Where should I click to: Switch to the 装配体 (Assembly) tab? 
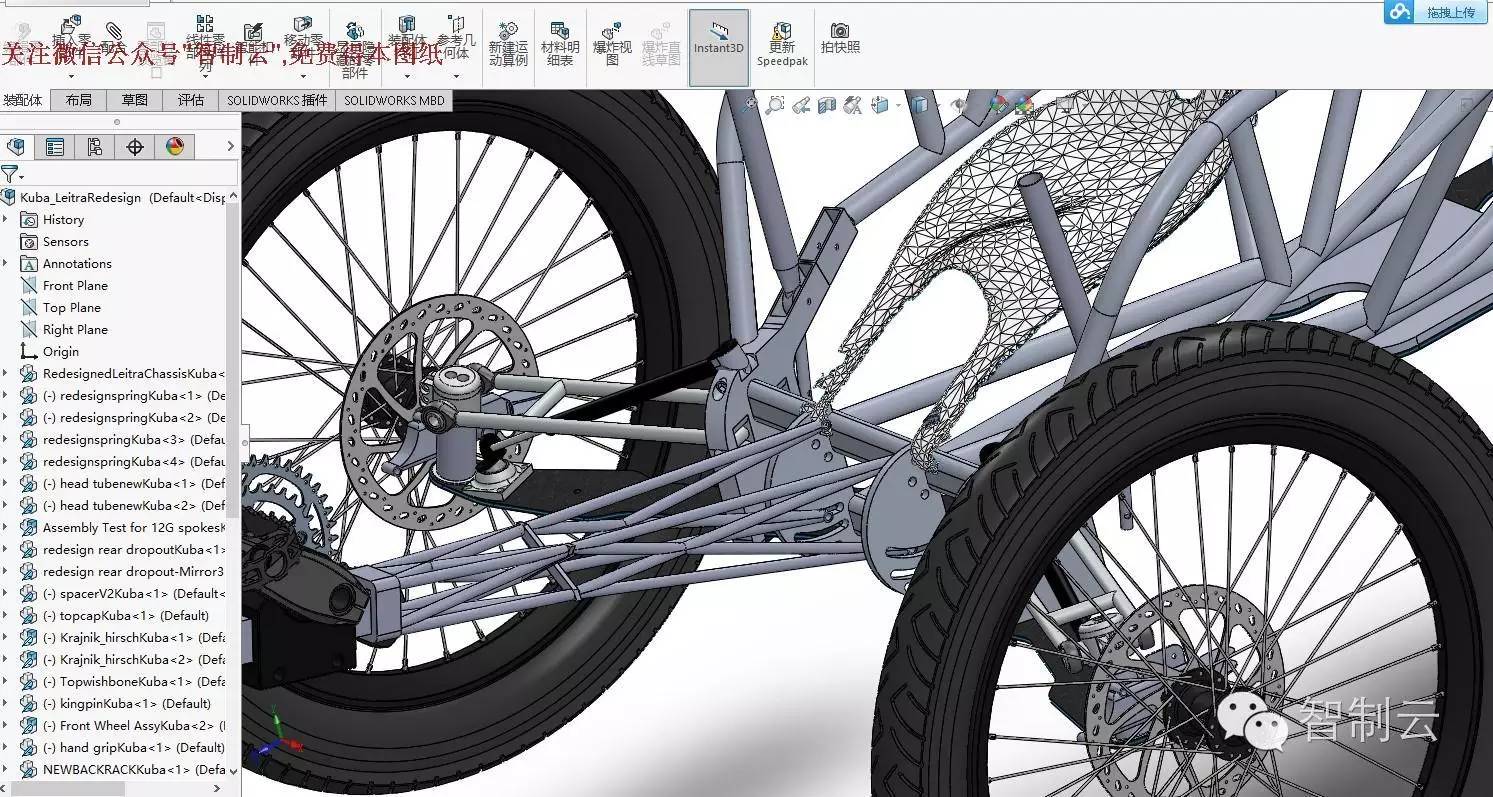(x=24, y=100)
